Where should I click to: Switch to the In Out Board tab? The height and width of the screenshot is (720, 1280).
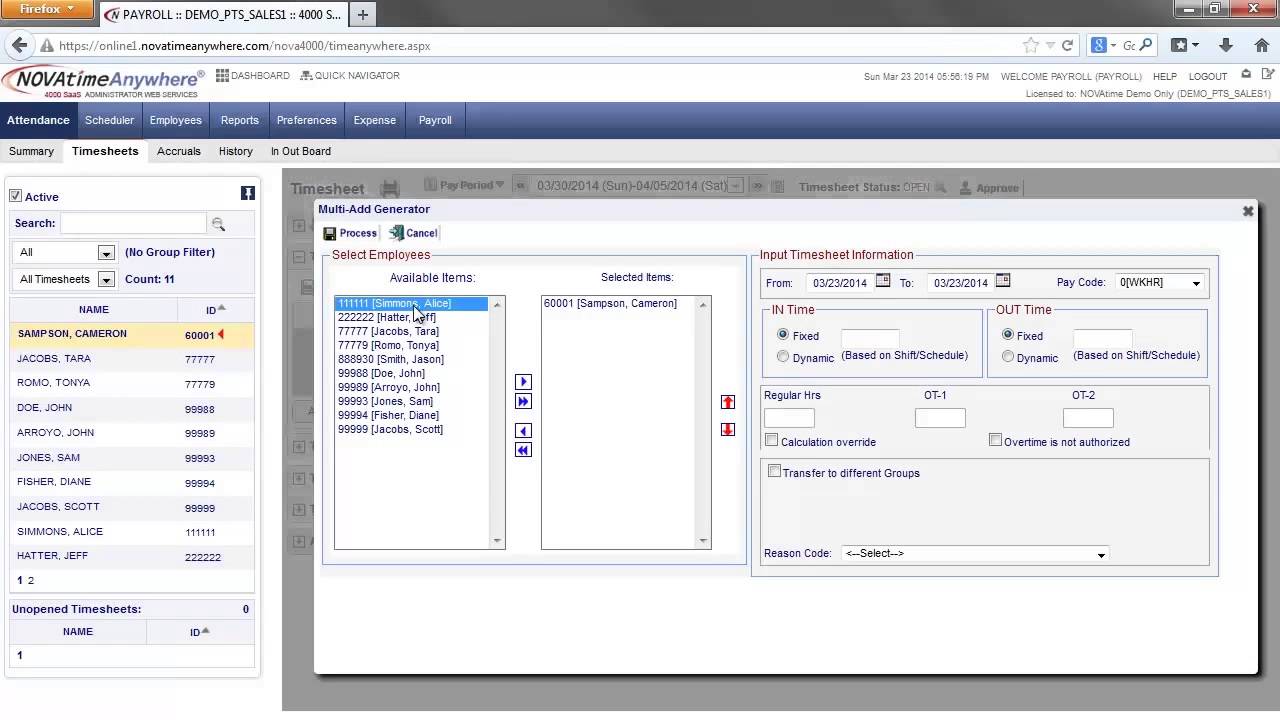point(301,151)
